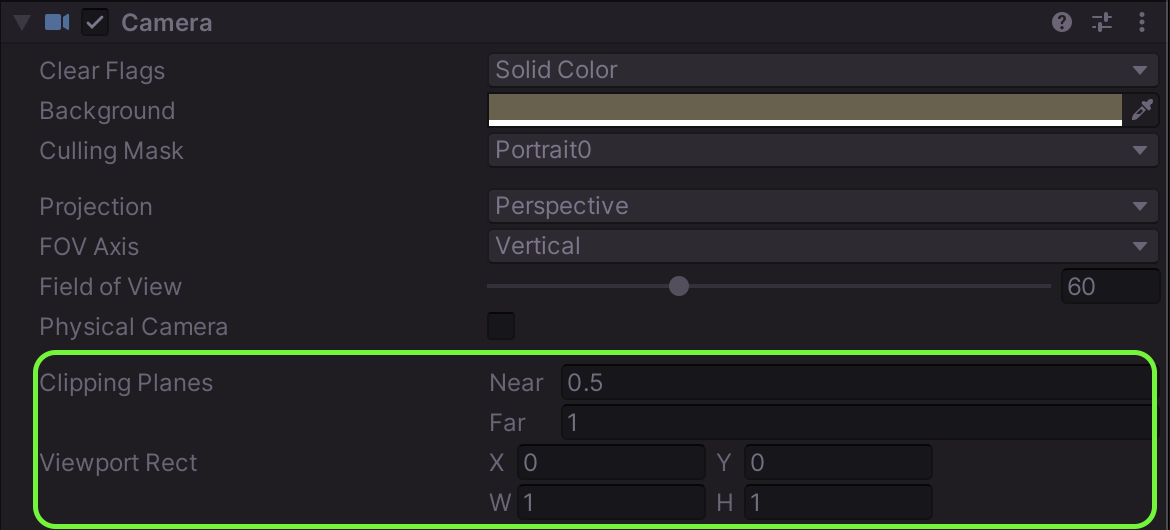The height and width of the screenshot is (530, 1170).
Task: Open the FOV Axis dropdown
Action: (822, 246)
